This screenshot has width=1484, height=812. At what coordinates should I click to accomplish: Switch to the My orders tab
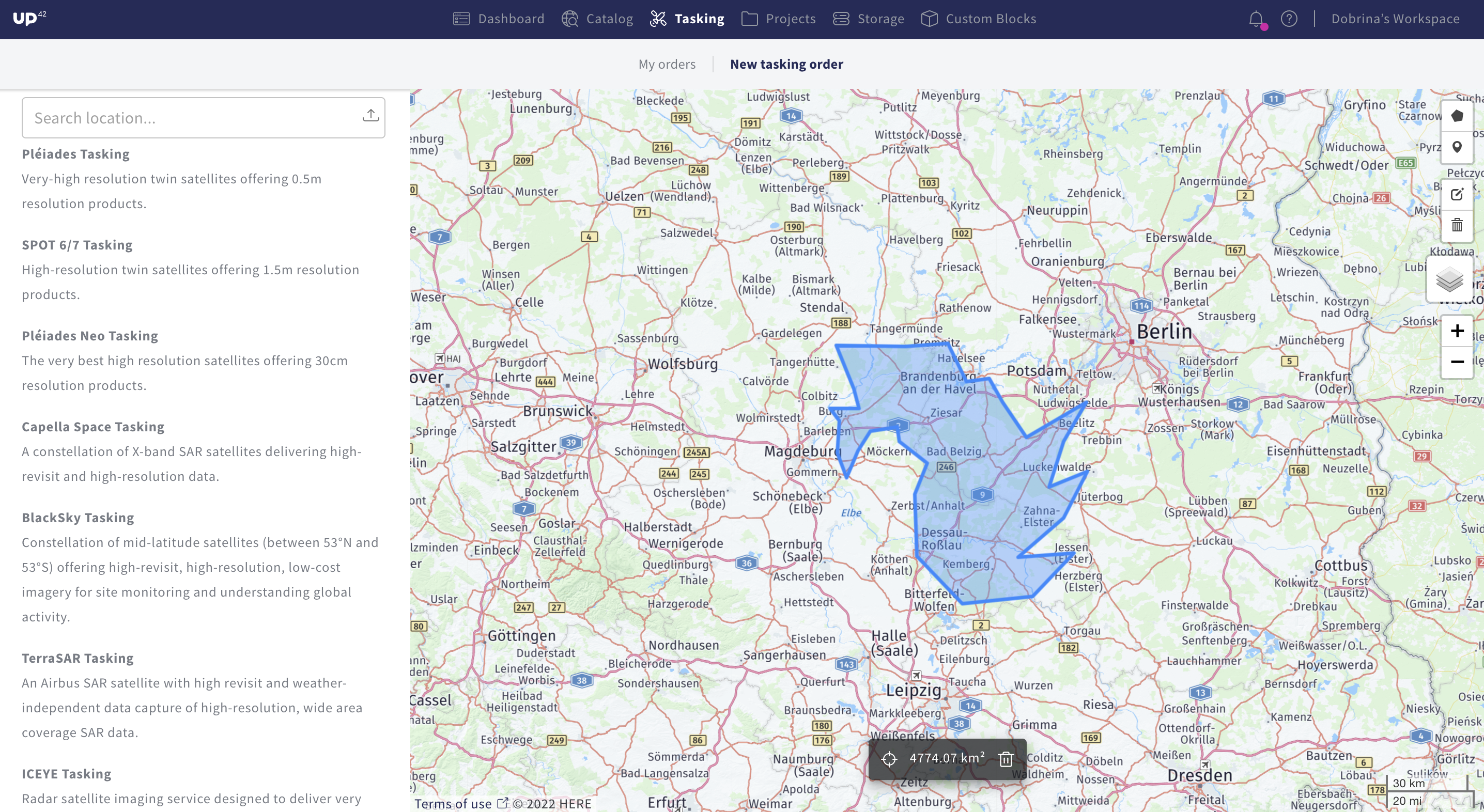coord(667,64)
